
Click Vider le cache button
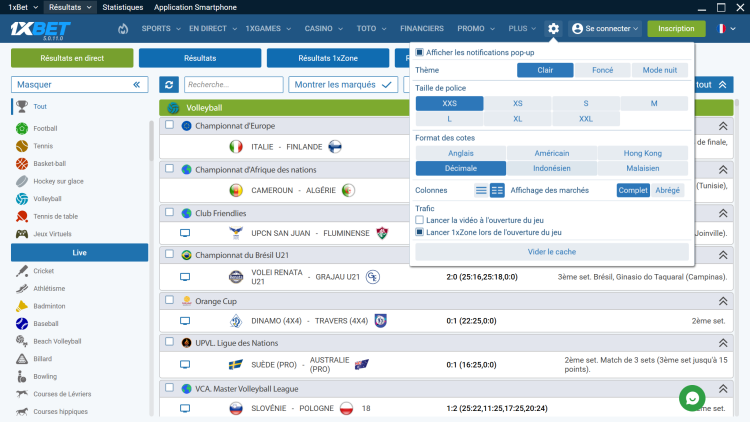tap(551, 252)
